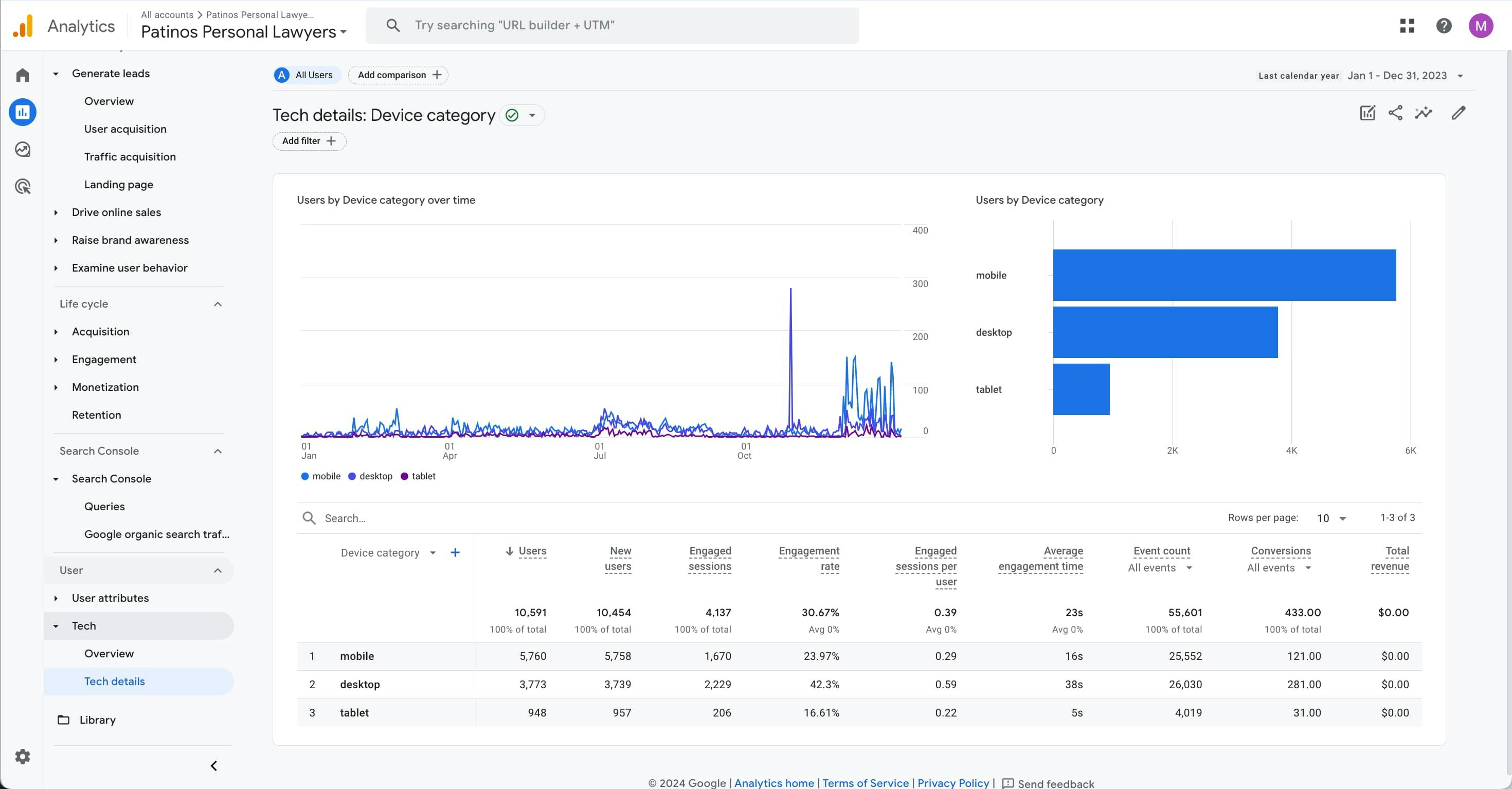Image resolution: width=1512 pixels, height=789 pixels.
Task: Click the share icon in top right
Action: [x=1396, y=113]
